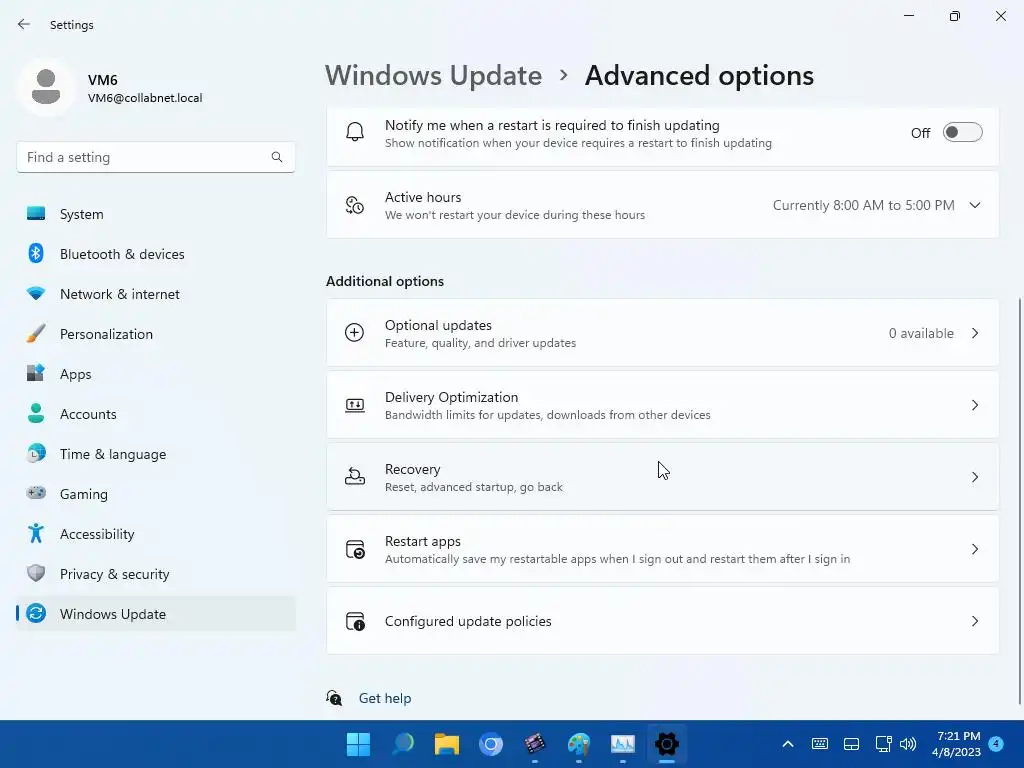Expand the Active hours dropdown chevron
Screen dimensions: 1024x768
pos(974,205)
